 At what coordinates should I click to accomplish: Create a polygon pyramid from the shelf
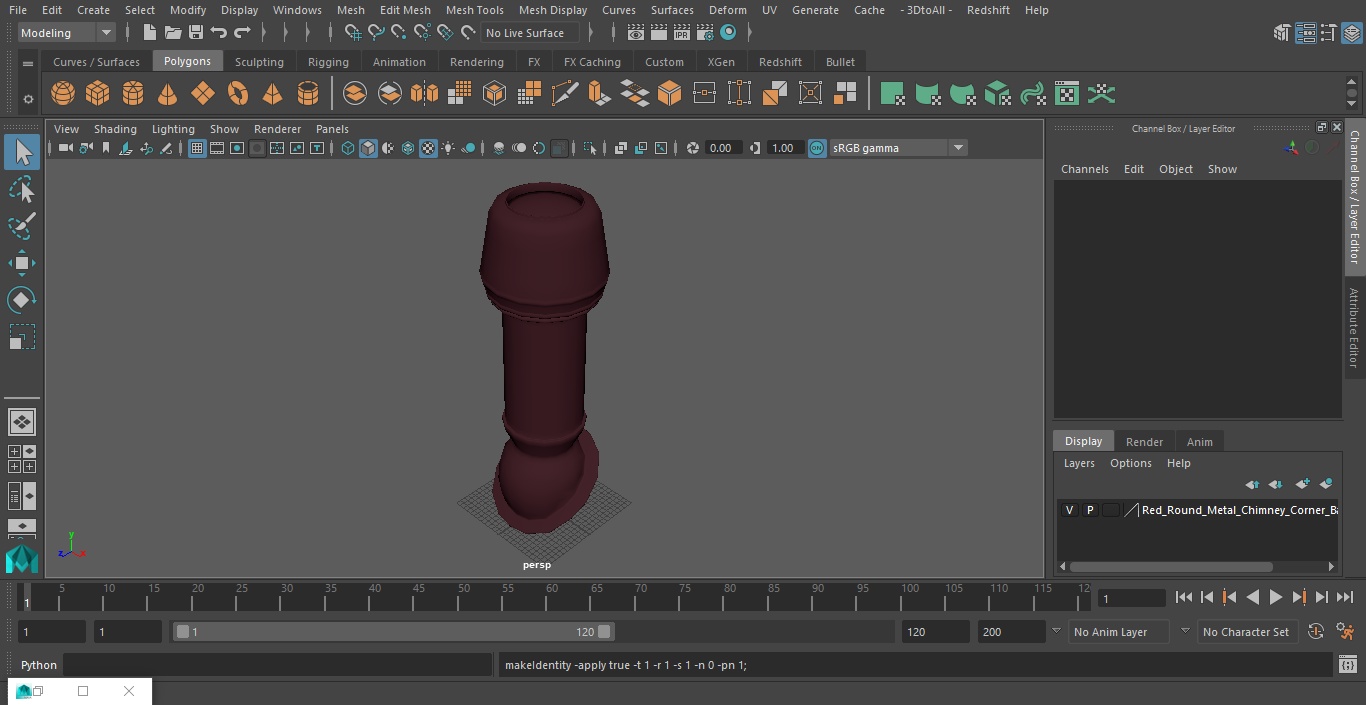click(272, 94)
